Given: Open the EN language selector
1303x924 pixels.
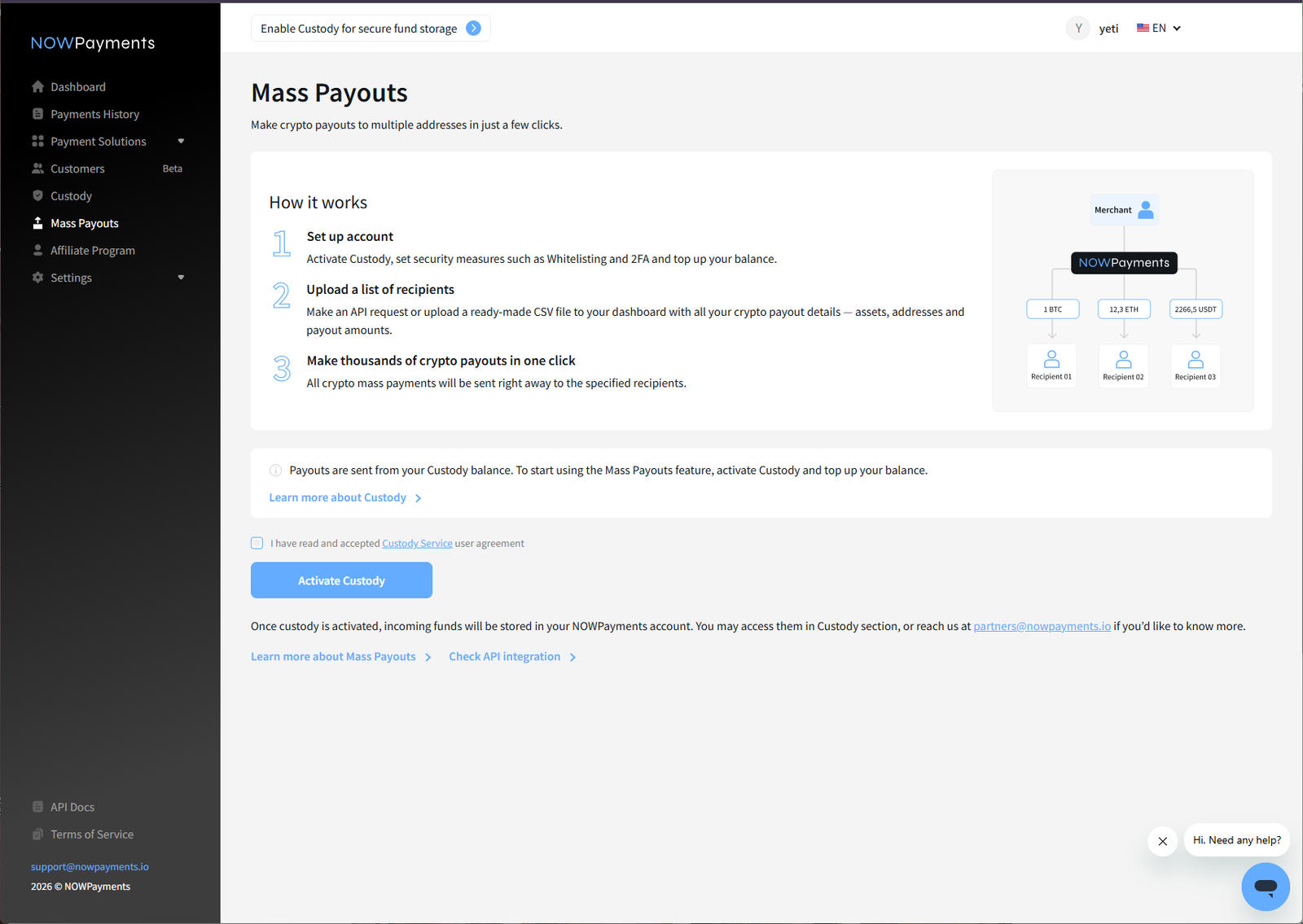Looking at the screenshot, I should pyautogui.click(x=1158, y=28).
